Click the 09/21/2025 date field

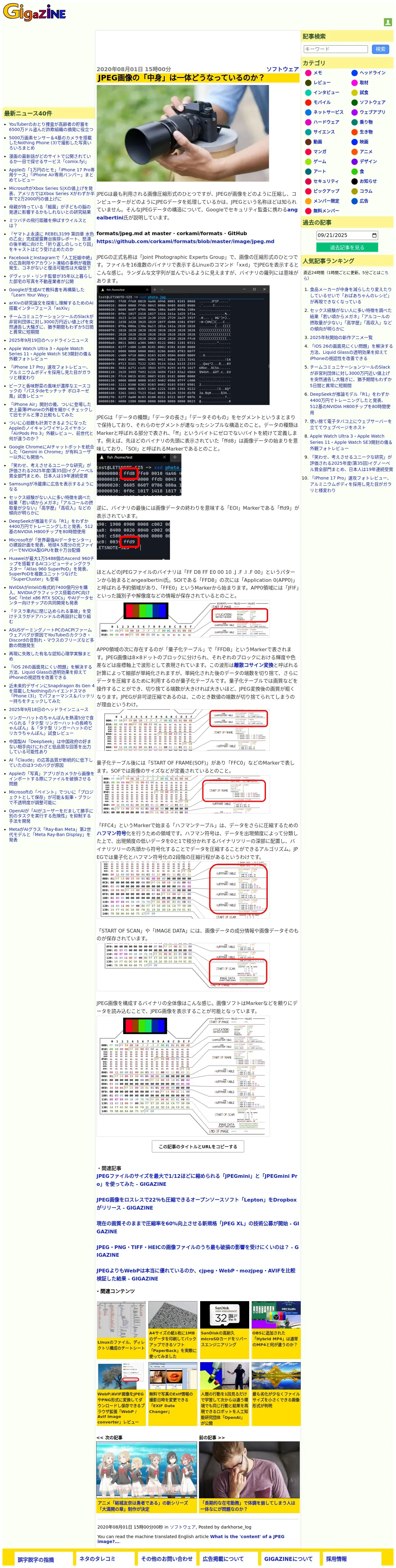(x=347, y=235)
